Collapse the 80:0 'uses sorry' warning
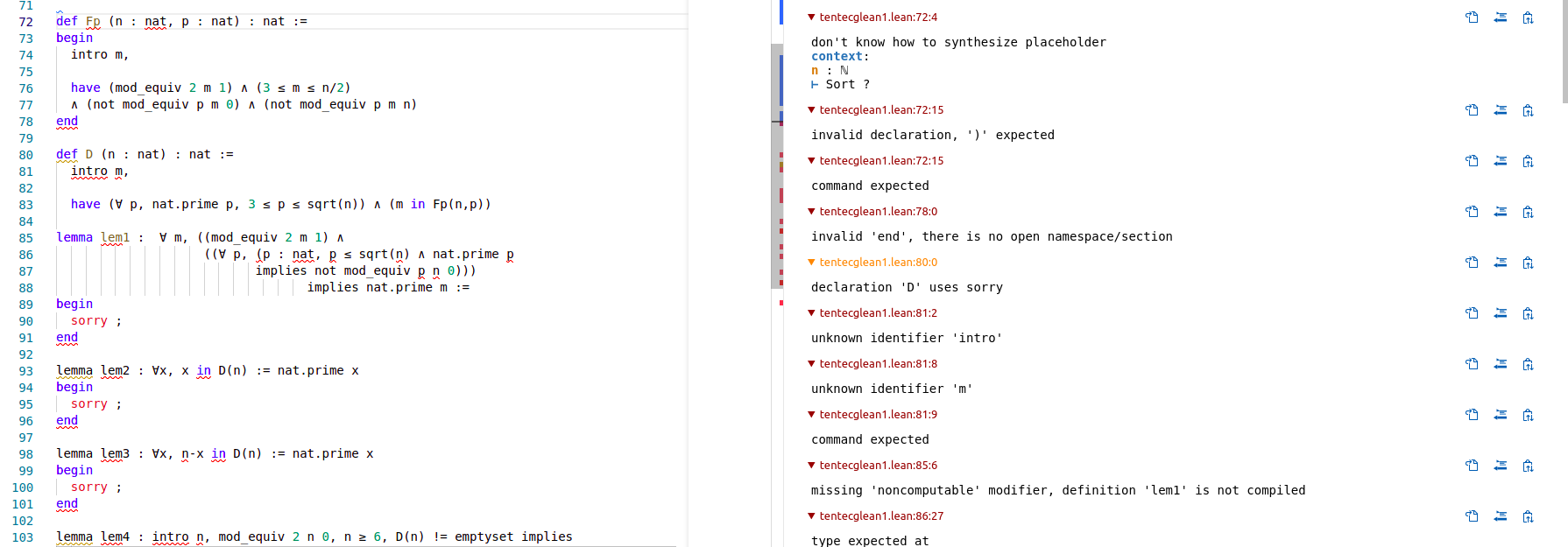Screen dimensions: 1568x547 pyautogui.click(x=811, y=263)
